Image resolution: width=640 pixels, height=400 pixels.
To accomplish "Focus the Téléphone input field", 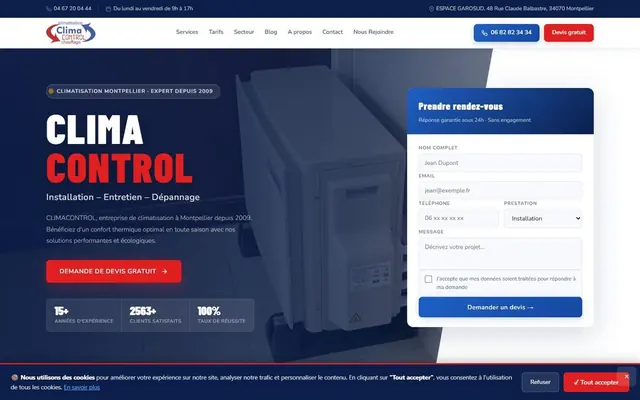I will [x=458, y=218].
